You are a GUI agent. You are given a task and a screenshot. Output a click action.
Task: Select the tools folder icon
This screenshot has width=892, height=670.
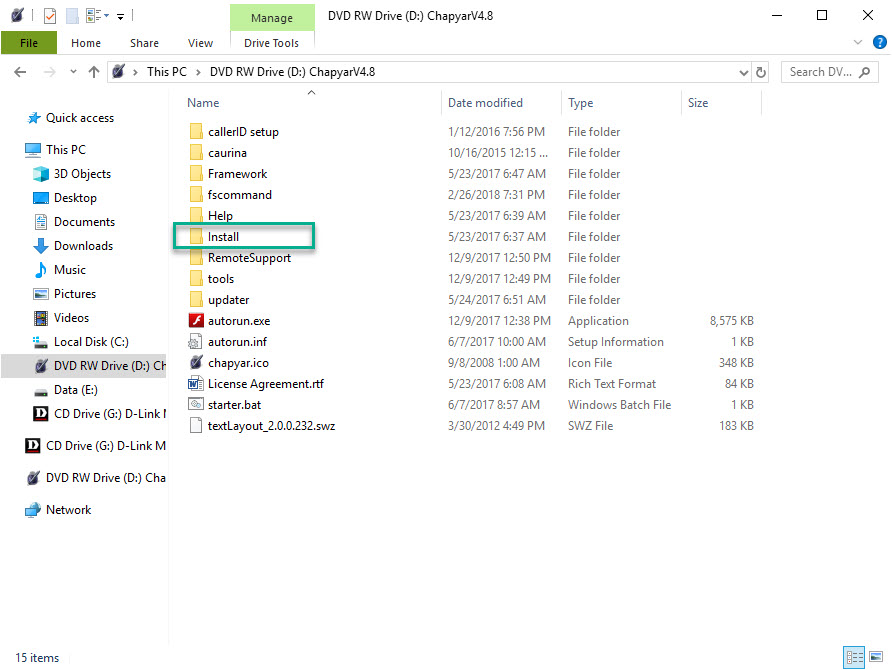pos(196,279)
